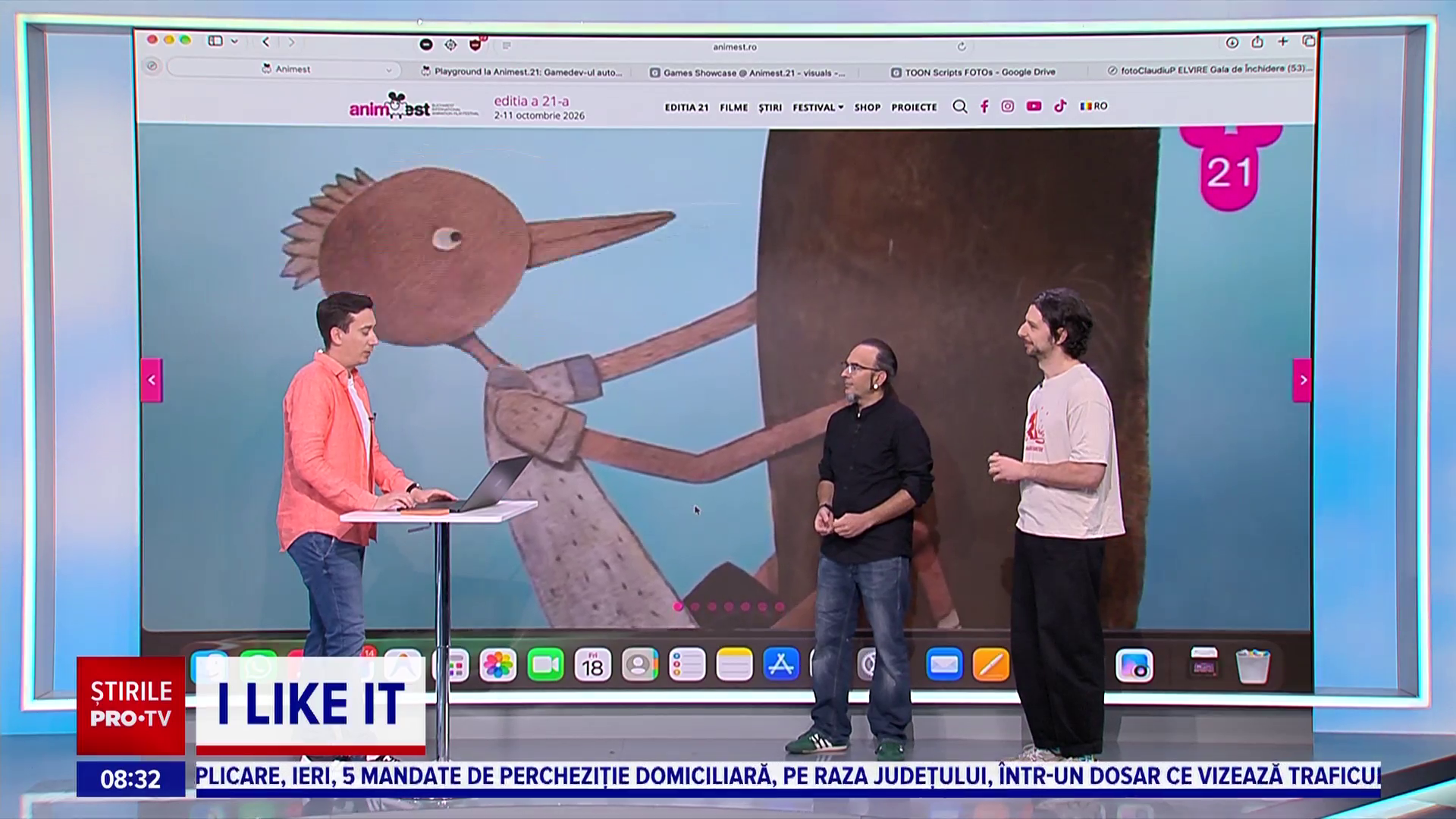
Task: Reload the animest.ro page
Action: [962, 46]
